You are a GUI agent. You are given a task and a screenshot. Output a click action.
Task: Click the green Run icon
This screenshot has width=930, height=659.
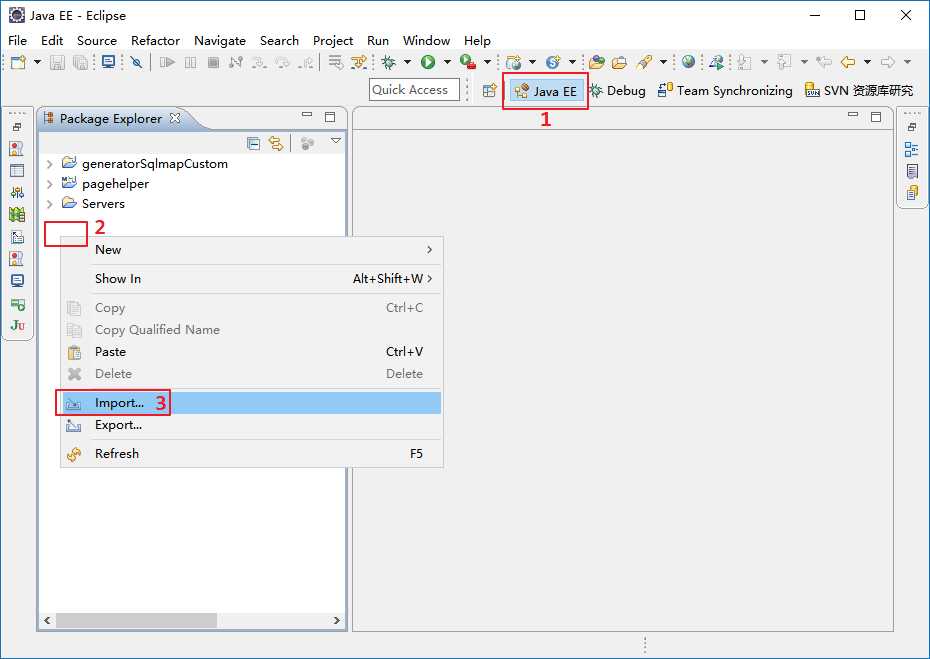click(428, 62)
